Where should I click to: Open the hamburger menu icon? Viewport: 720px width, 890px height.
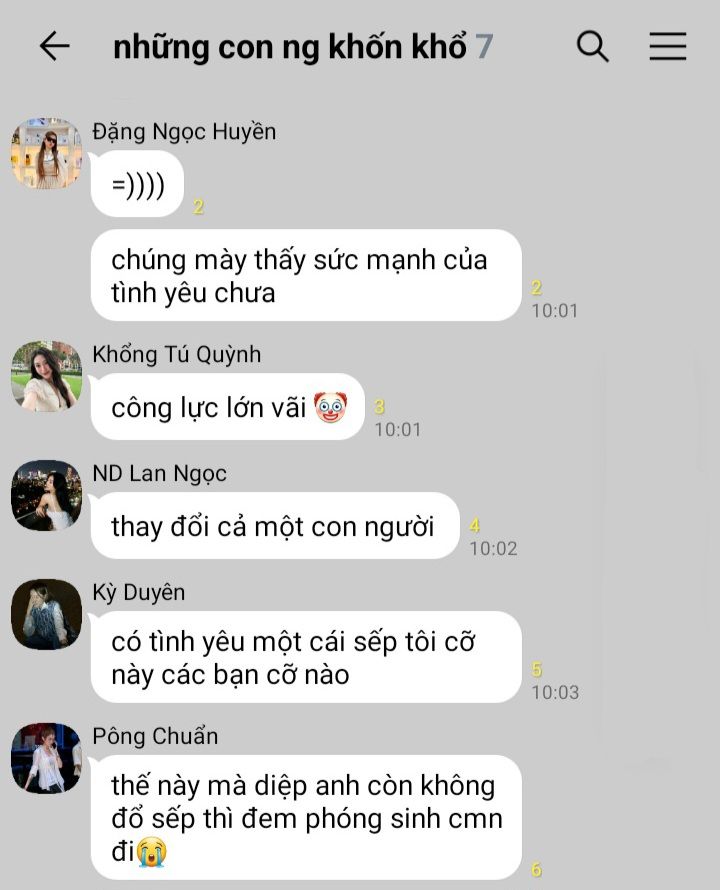pyautogui.click(x=668, y=46)
